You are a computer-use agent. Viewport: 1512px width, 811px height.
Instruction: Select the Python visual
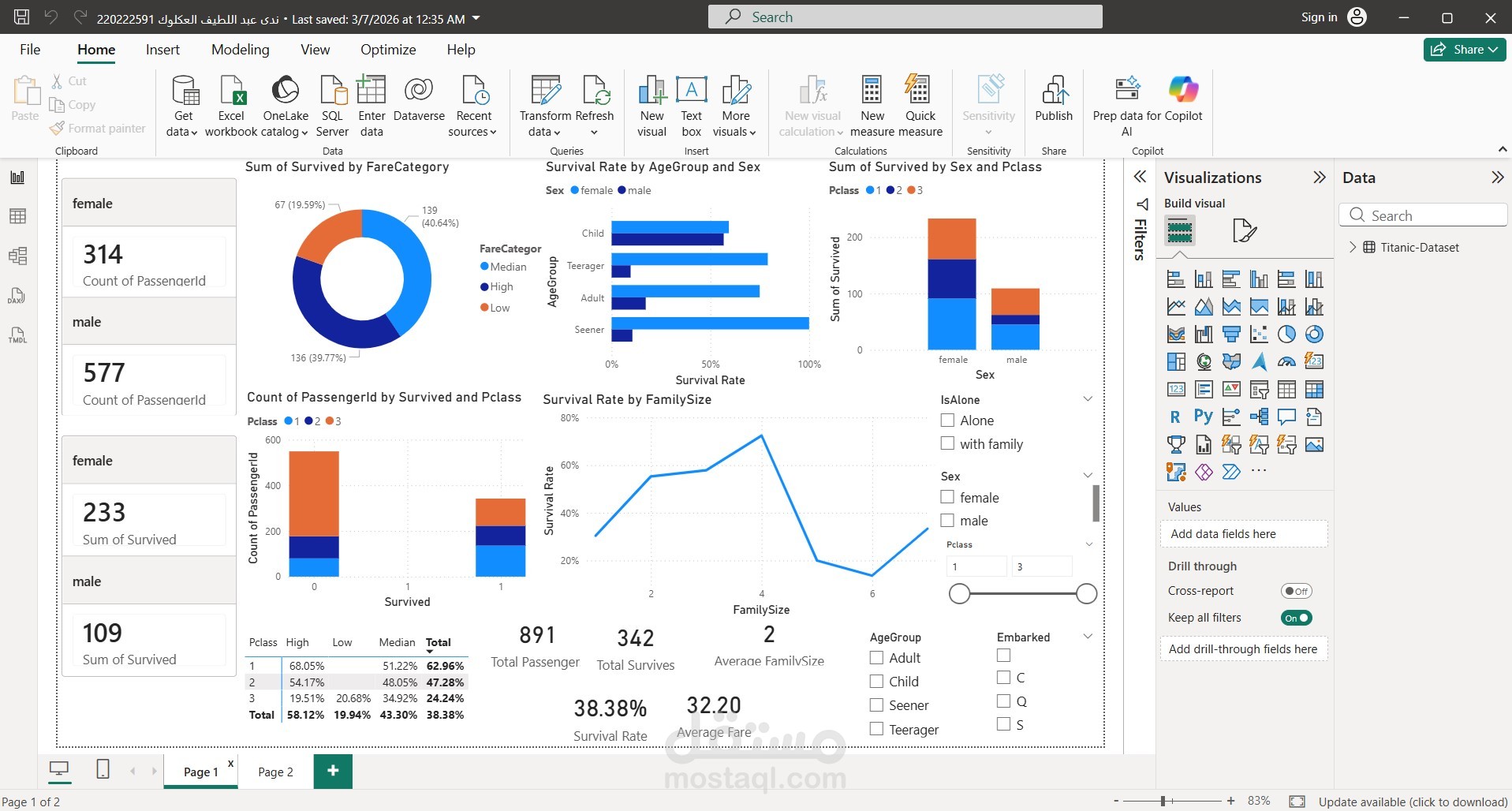pyautogui.click(x=1204, y=416)
